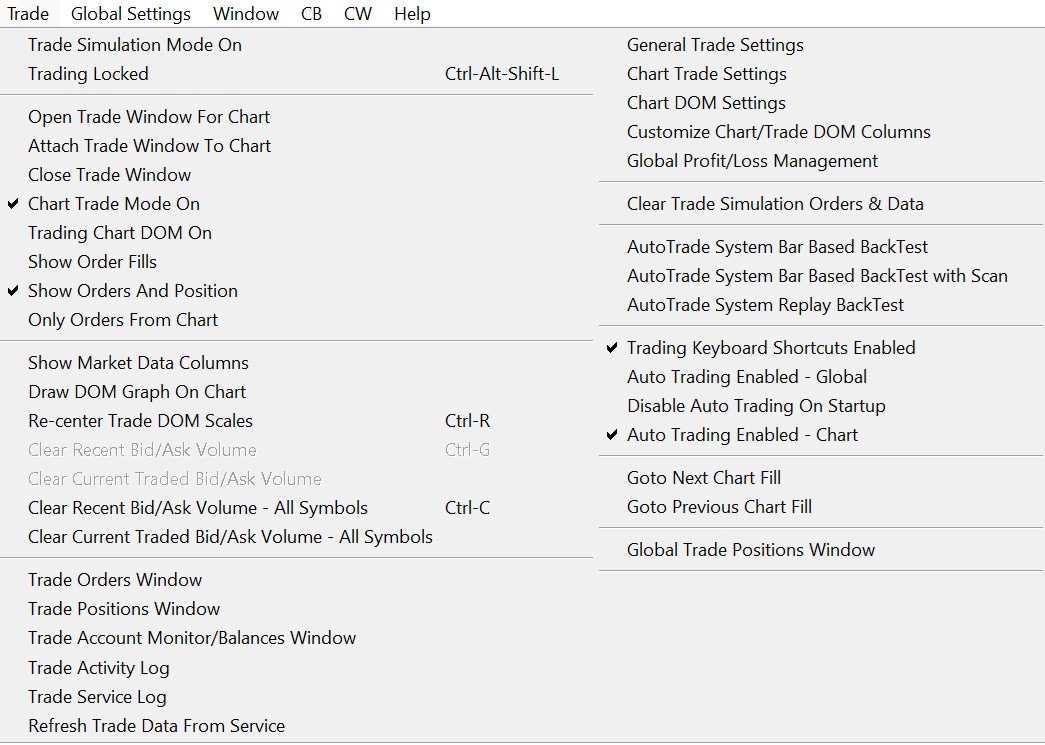The image size is (1045, 745).
Task: Select Open Trade Window For Chart
Action: [149, 117]
